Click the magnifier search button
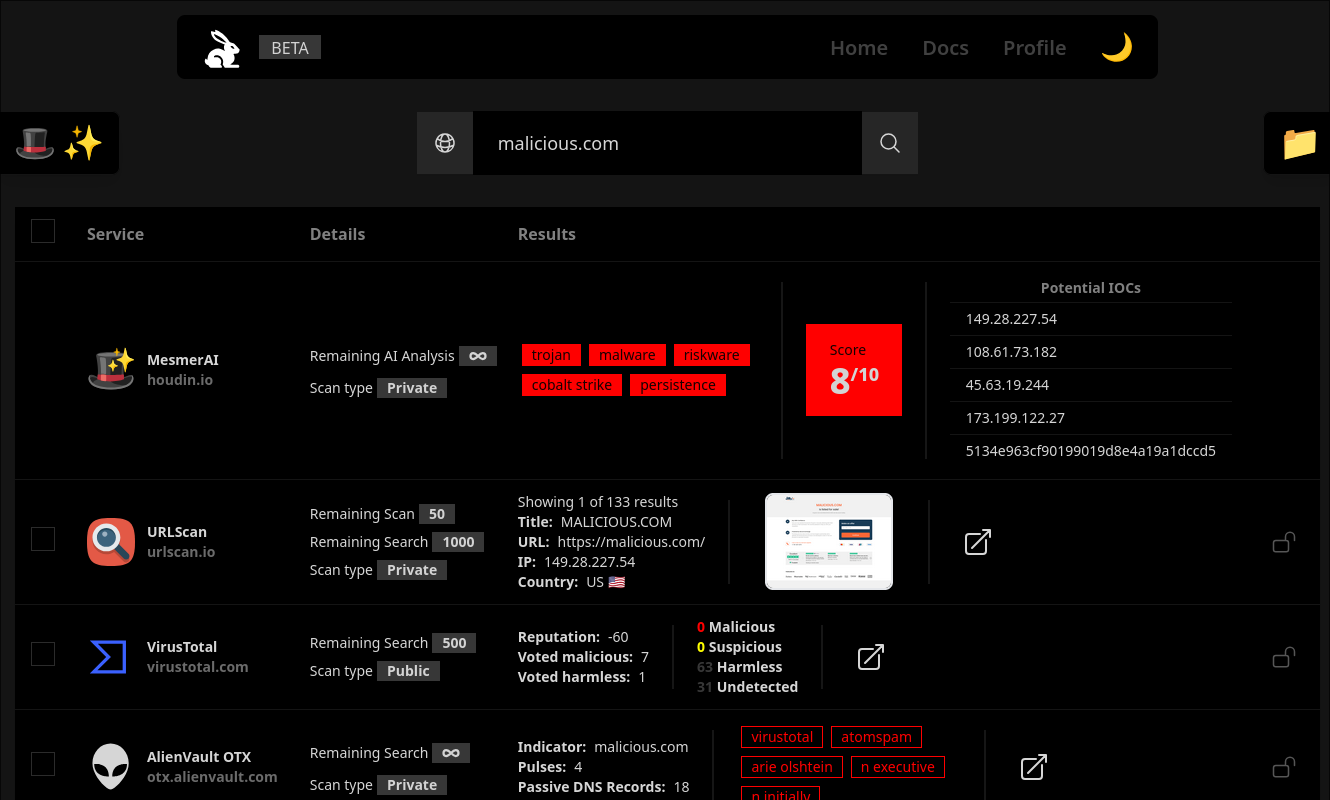This screenshot has height=800, width=1330. (890, 143)
